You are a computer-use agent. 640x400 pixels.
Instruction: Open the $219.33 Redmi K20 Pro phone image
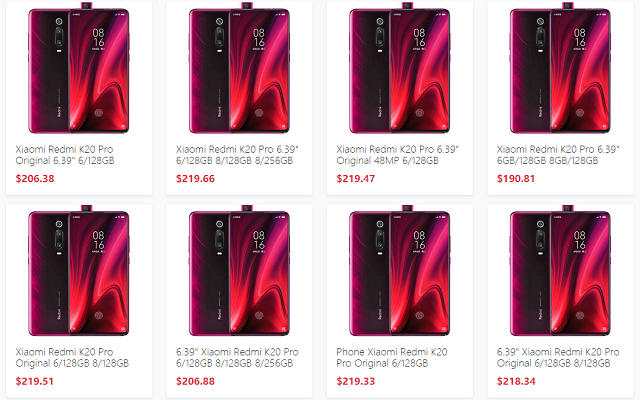[400, 271]
